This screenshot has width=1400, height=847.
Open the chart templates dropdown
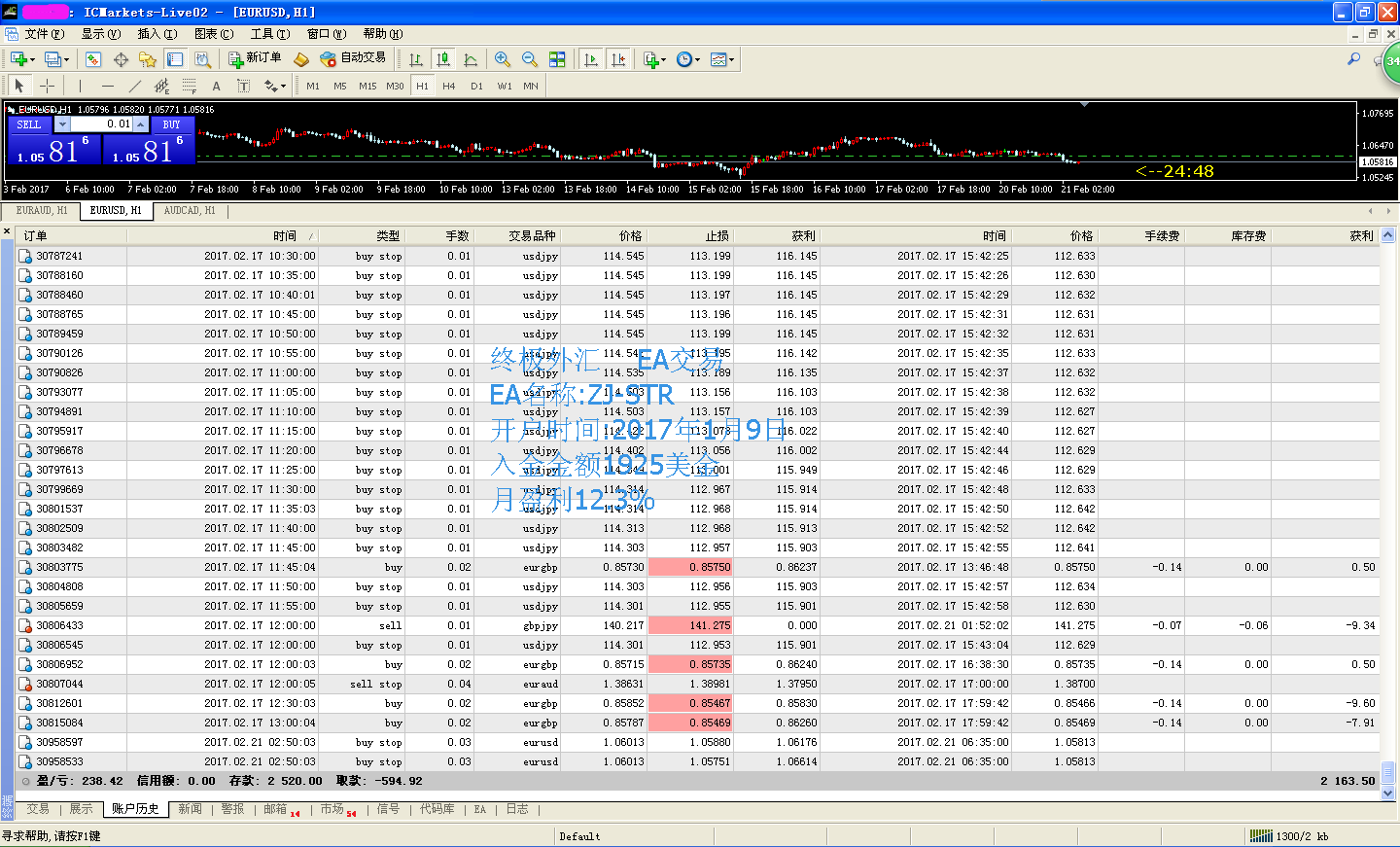tap(721, 59)
